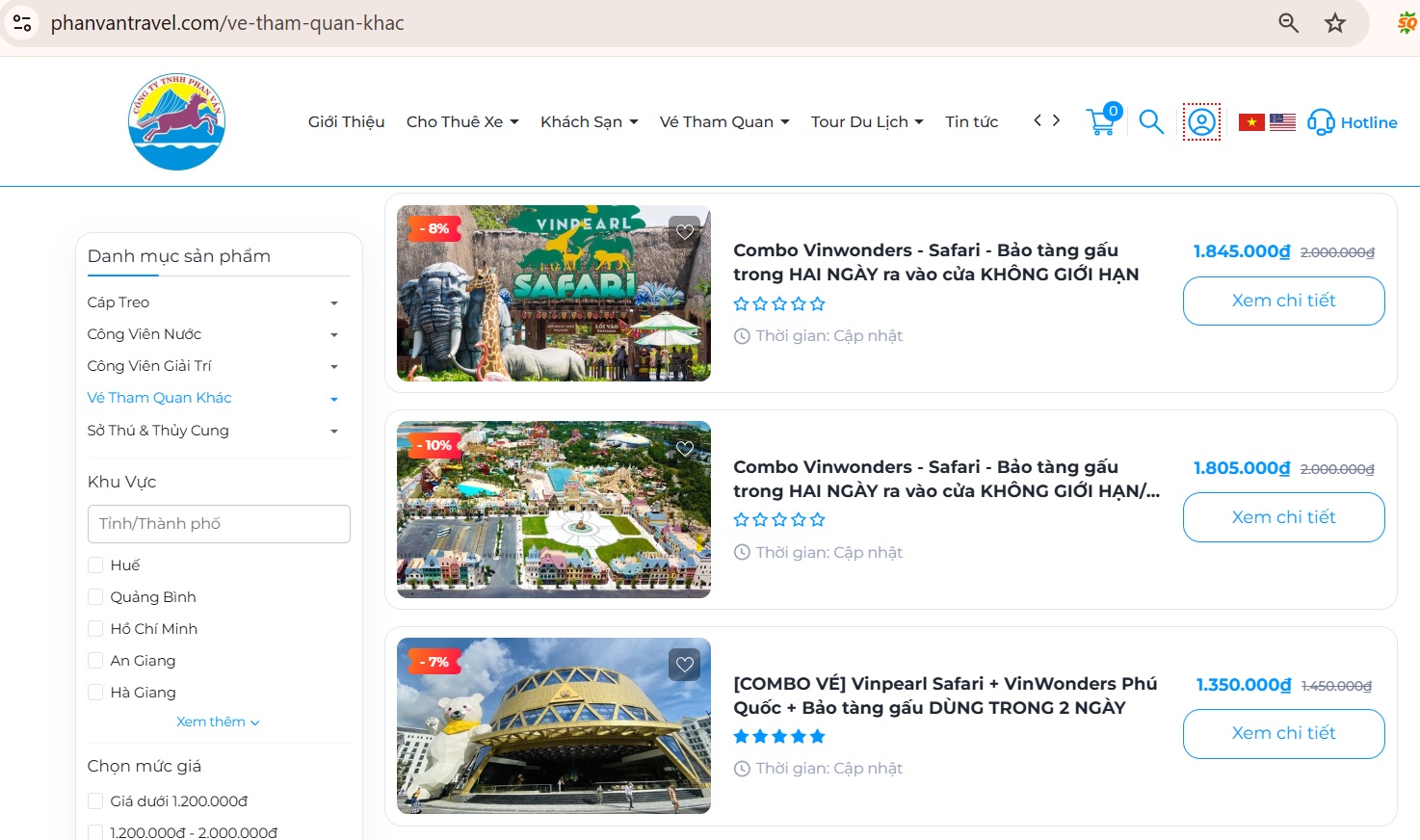Viewport: 1420px width, 840px height.
Task: Add the Safari combo to favorites via heart icon
Action: [684, 231]
